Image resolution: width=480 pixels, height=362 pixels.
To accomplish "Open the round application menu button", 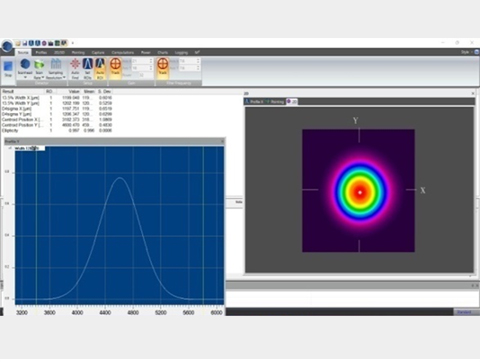I will point(7,46).
